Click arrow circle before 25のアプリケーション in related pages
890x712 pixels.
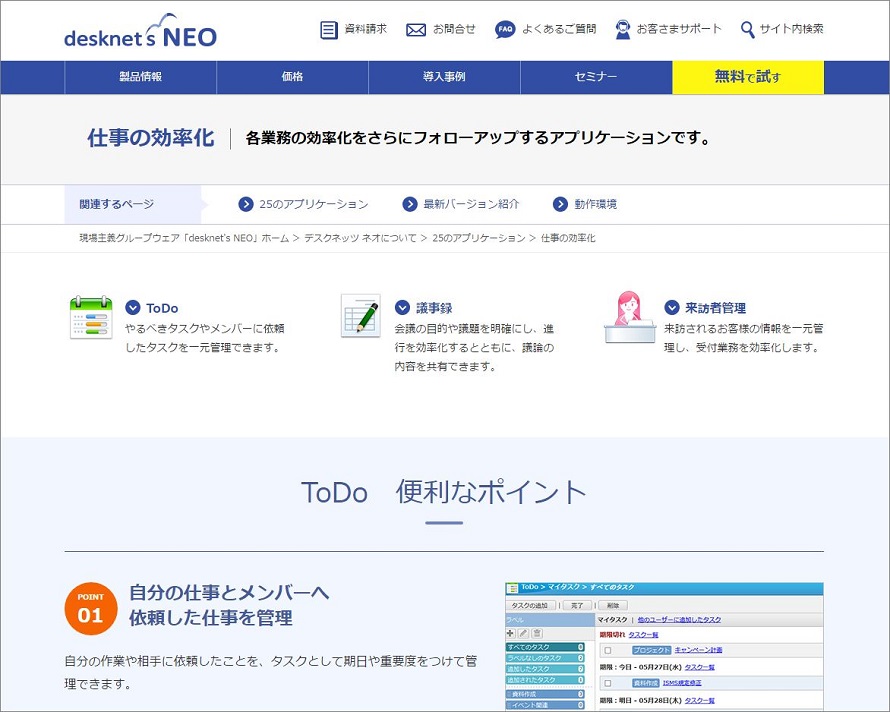pos(246,204)
